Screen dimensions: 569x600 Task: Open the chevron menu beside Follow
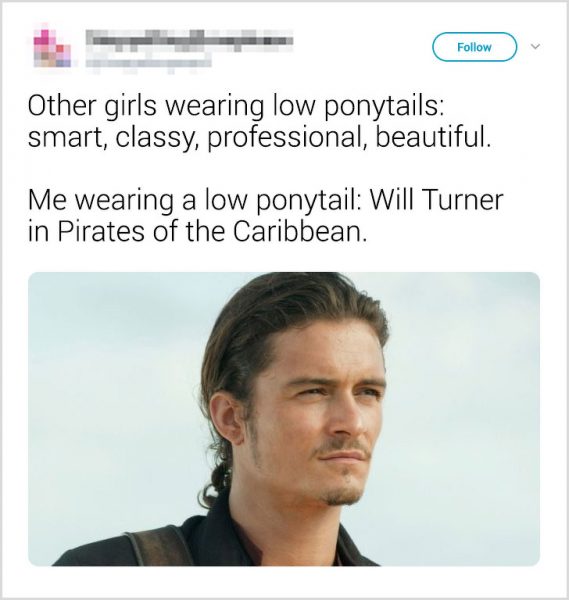coord(536,47)
